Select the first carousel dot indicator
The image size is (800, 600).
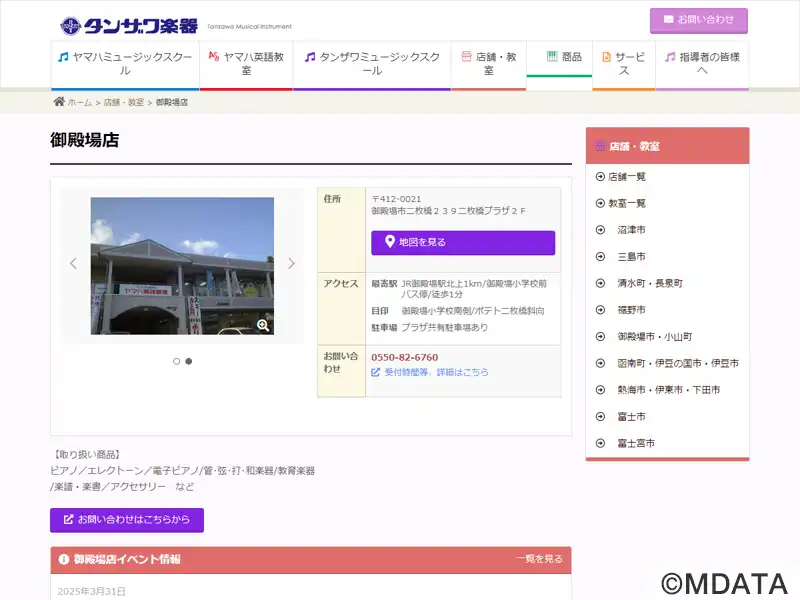(x=177, y=361)
